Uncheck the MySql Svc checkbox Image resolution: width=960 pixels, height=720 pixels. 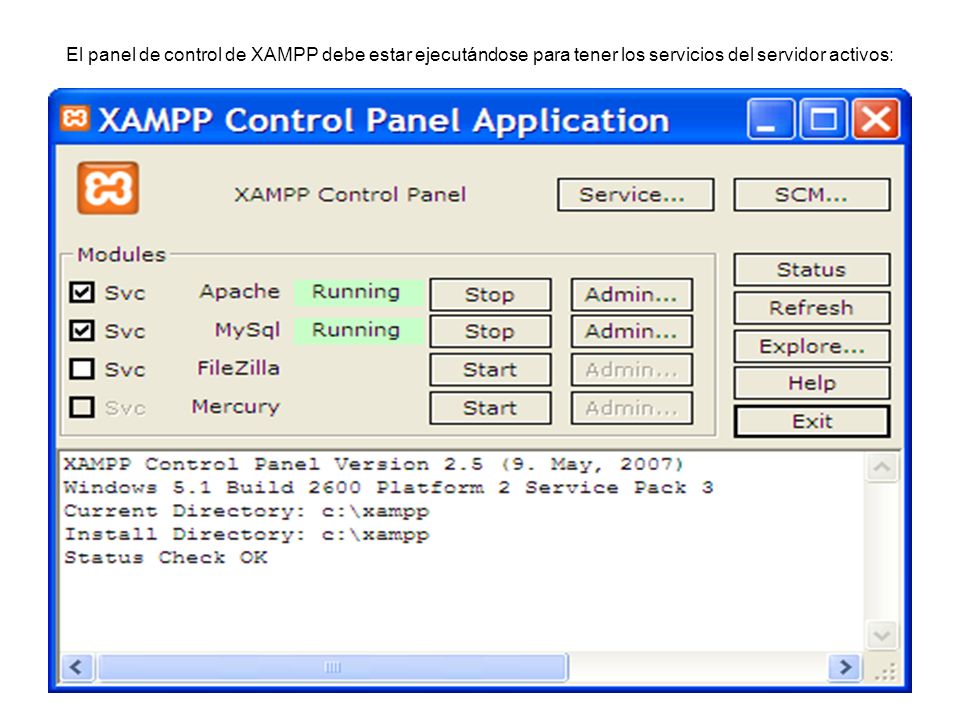point(82,331)
